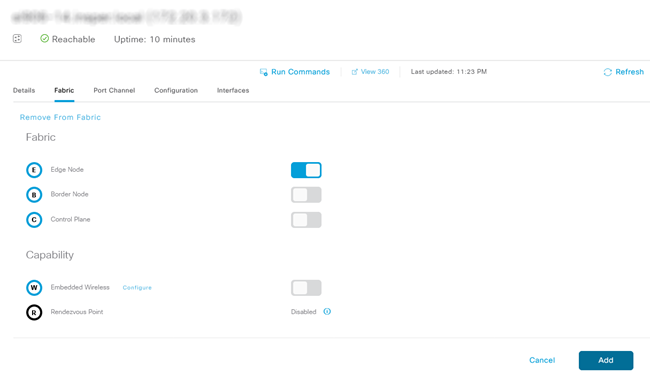Click the Embedded Wireless label
This screenshot has height=382, width=650.
(80, 287)
